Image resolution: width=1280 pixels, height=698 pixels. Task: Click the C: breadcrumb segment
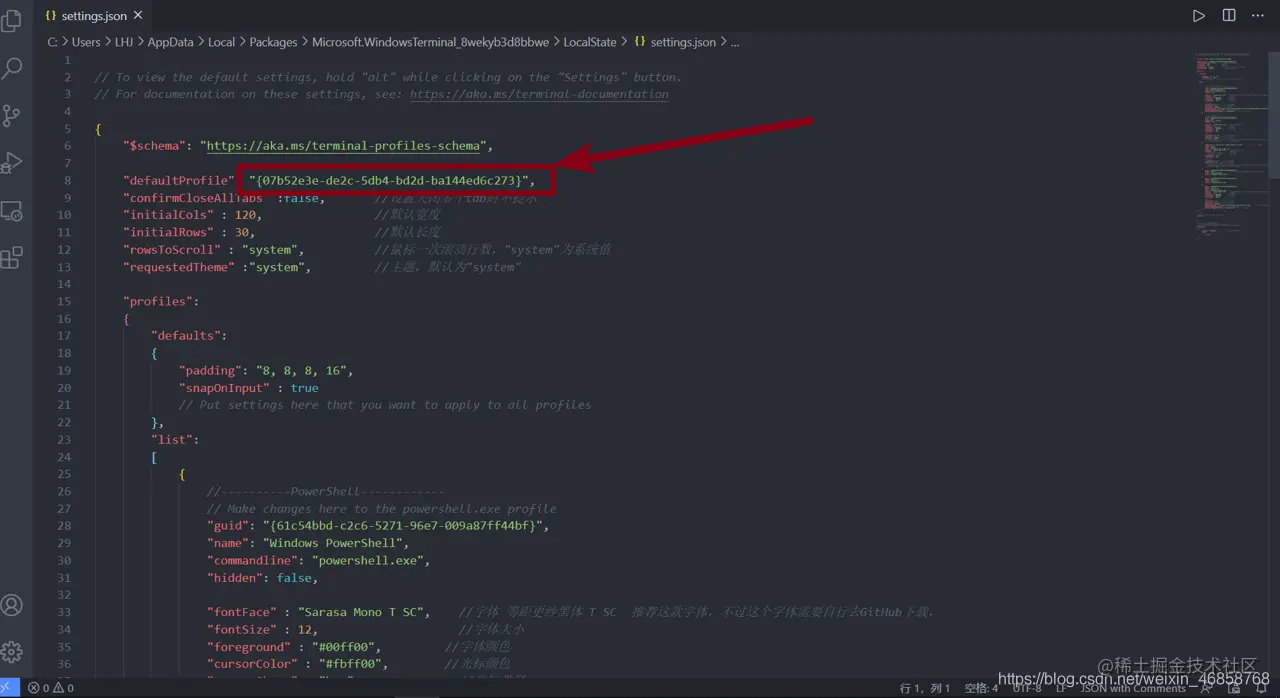[52, 42]
